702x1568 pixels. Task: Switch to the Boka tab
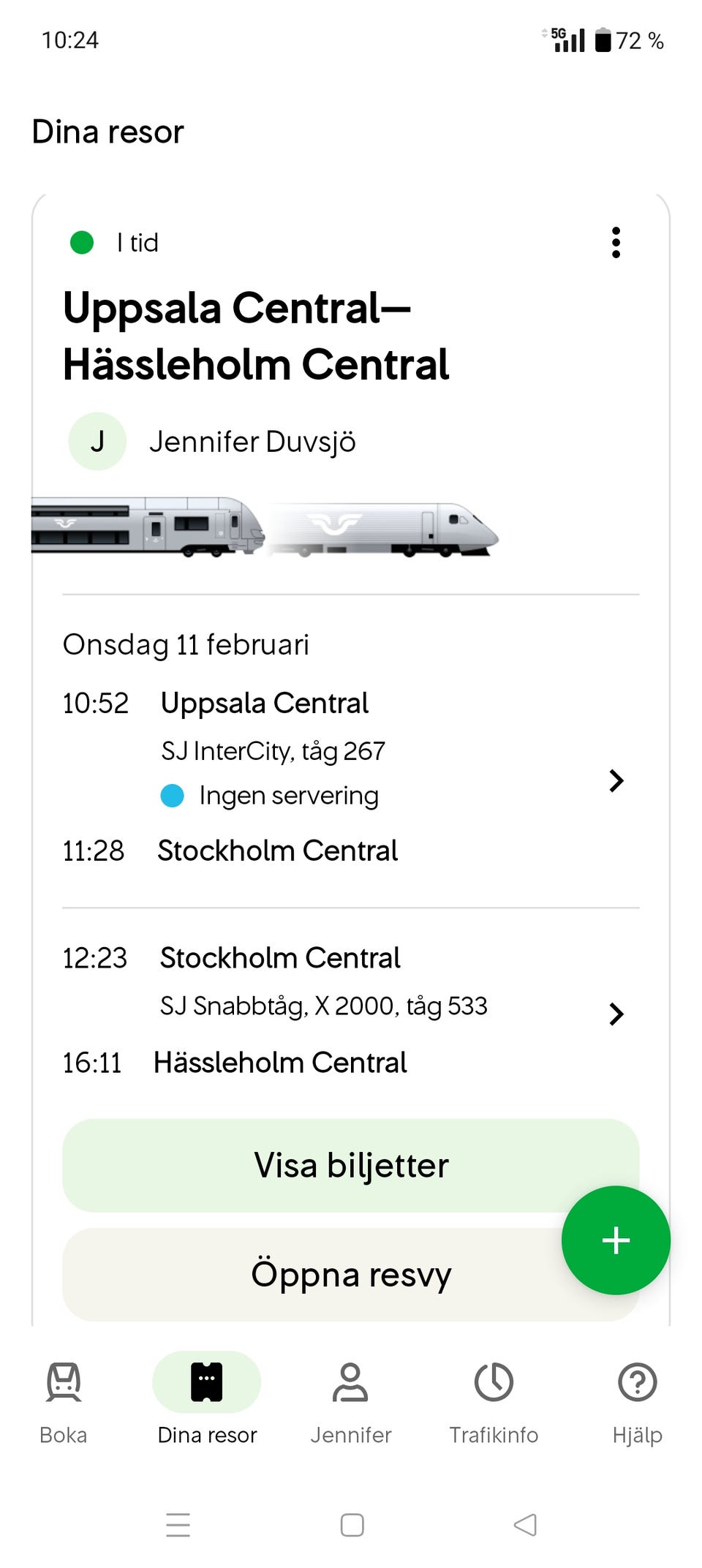pos(64,1433)
